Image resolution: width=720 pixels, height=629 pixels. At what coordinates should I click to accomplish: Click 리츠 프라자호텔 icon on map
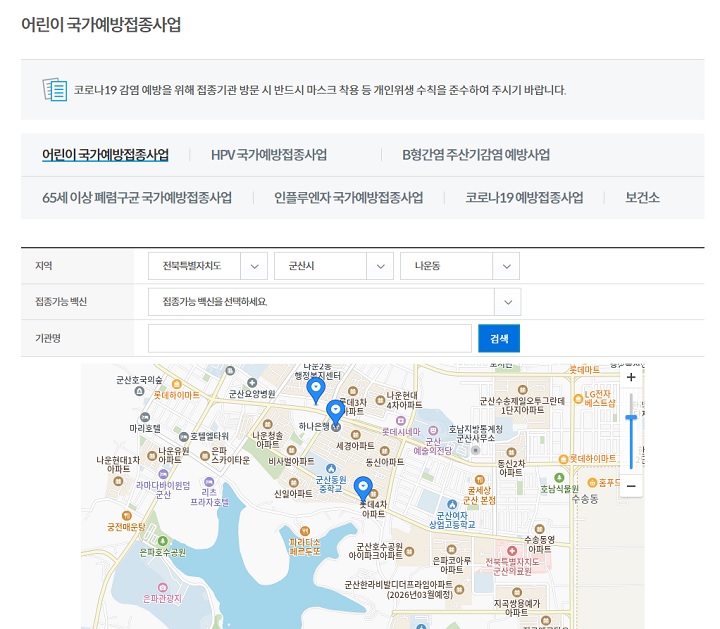[209, 482]
